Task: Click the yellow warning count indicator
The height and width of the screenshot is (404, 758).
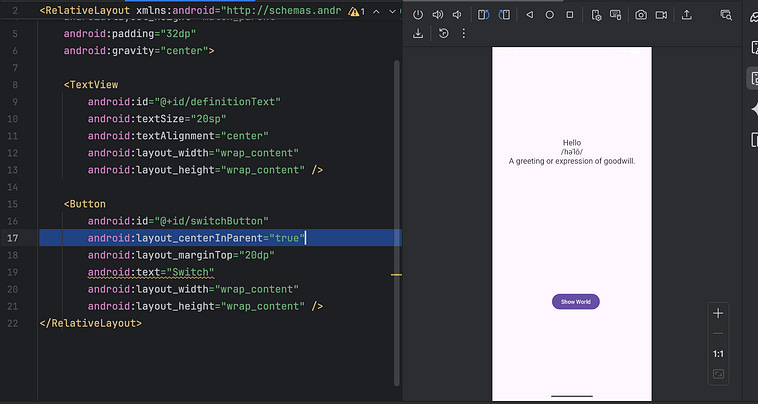Action: click(x=357, y=11)
